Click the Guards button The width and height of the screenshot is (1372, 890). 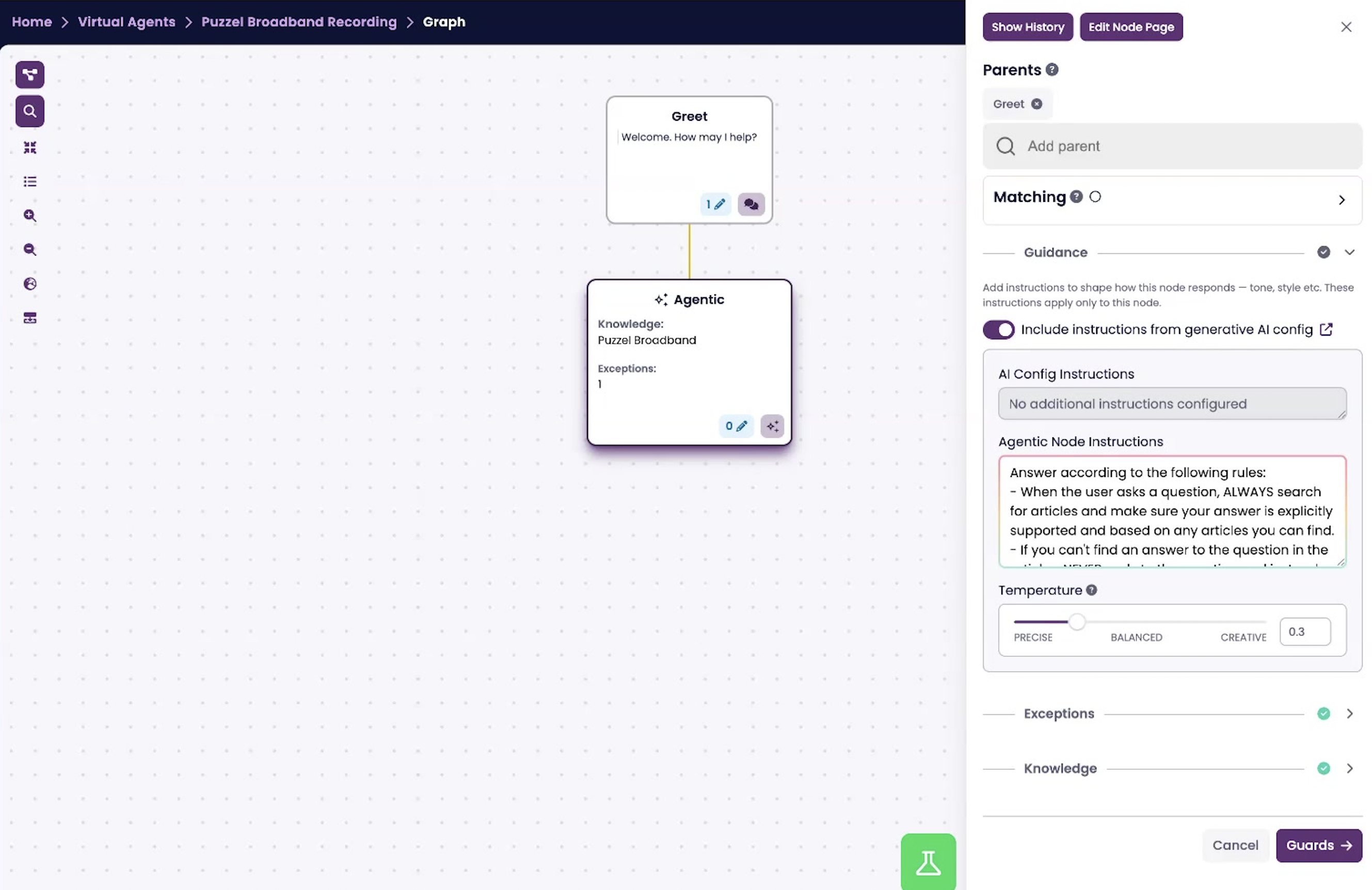pos(1318,845)
